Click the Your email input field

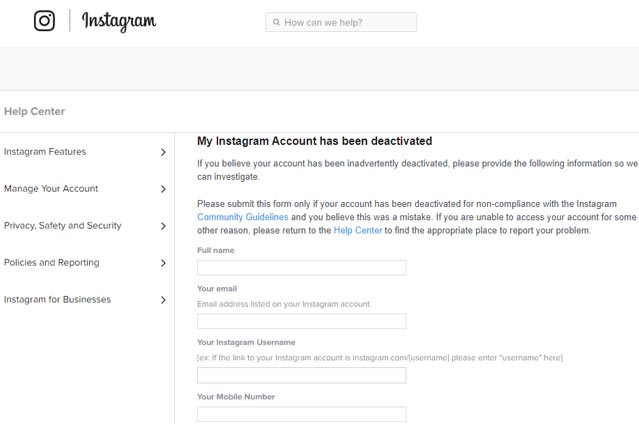coord(302,321)
